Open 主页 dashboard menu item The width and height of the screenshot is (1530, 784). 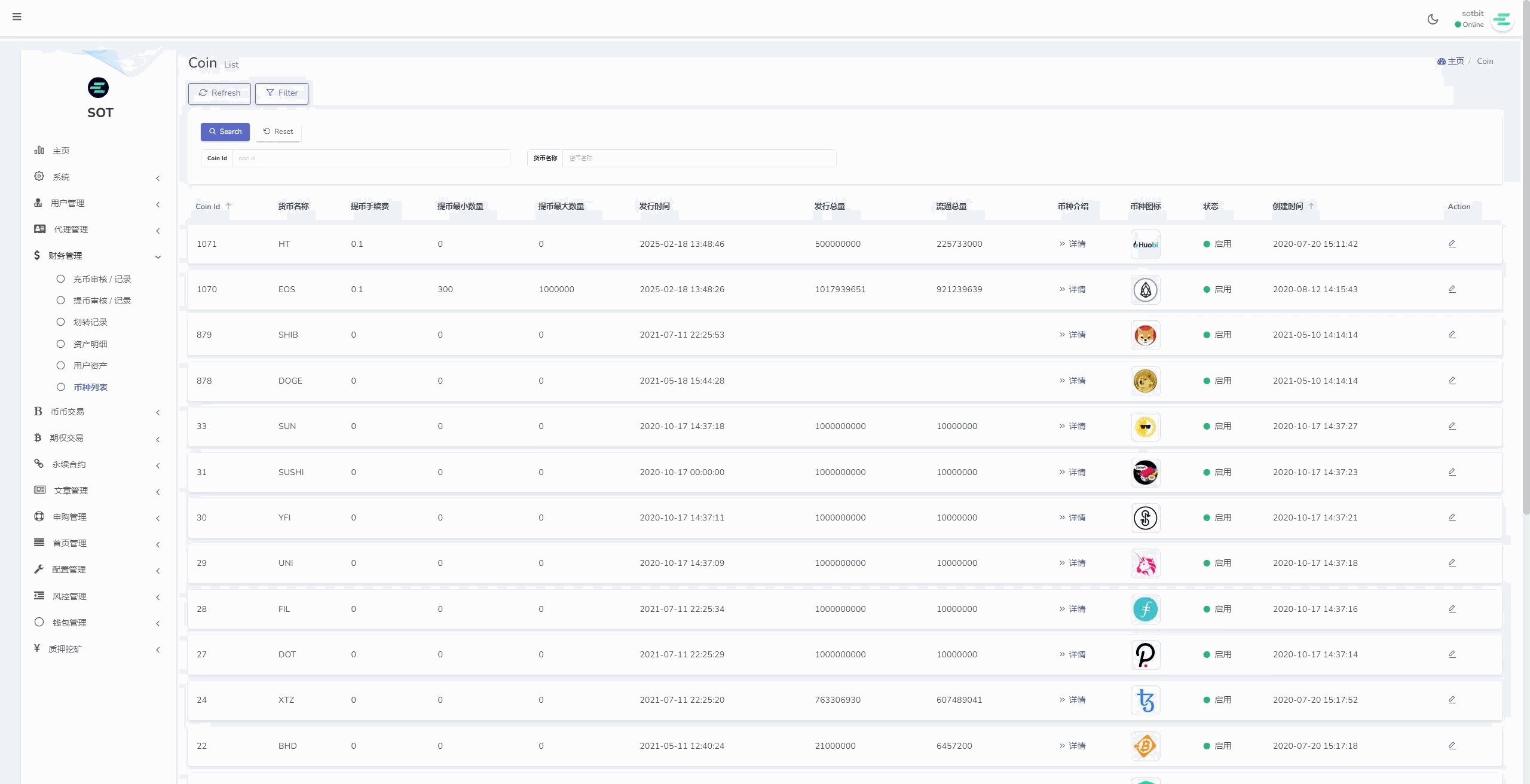60,151
